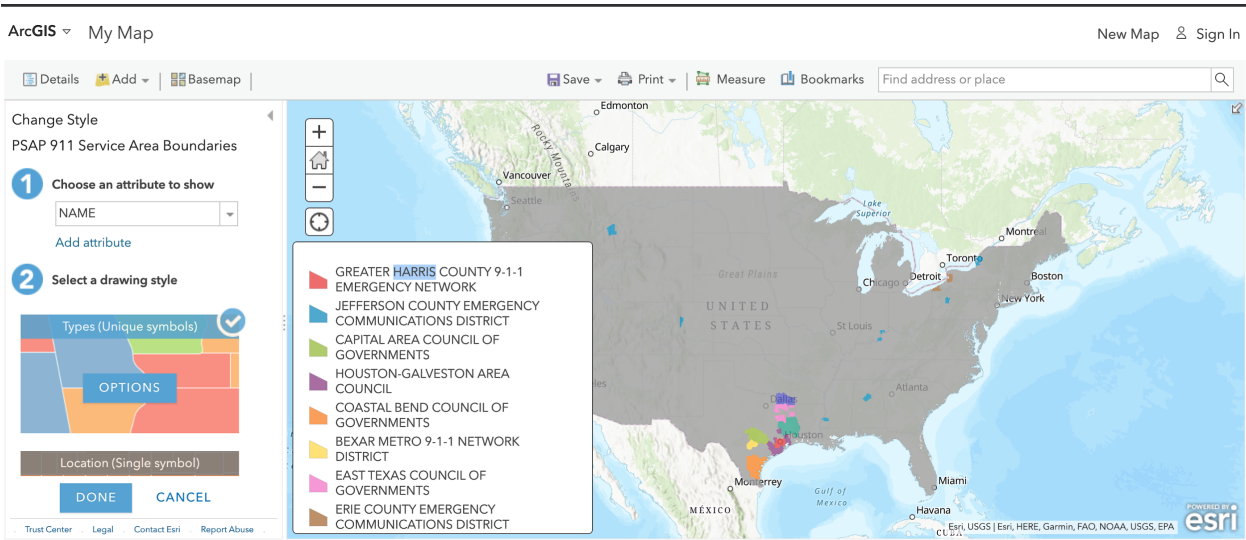Click the checkmark on Types style
The height and width of the screenshot is (540, 1246).
tap(232, 321)
